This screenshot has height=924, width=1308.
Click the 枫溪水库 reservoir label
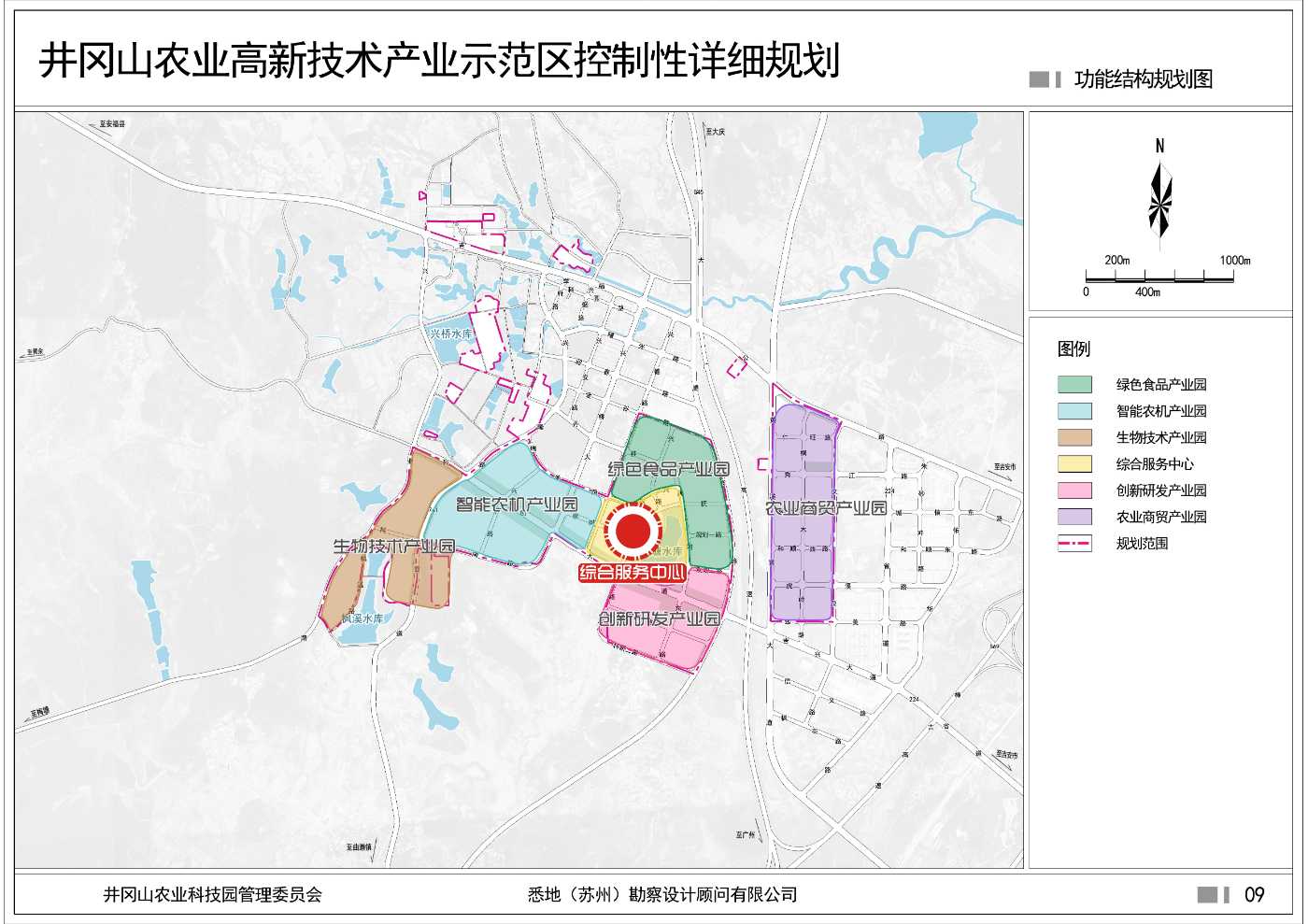coord(362,618)
